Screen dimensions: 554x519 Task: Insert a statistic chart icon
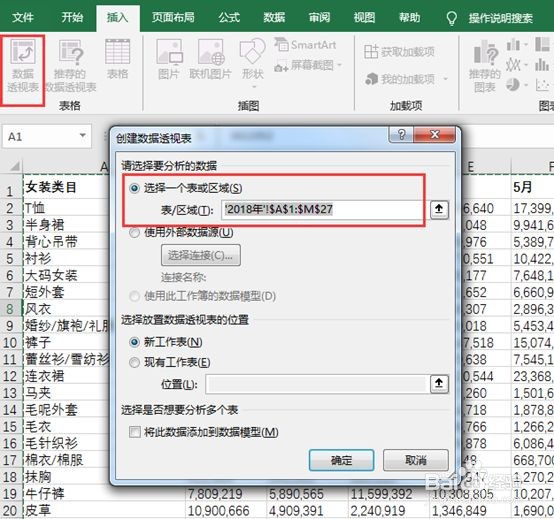pyautogui.click(x=542, y=65)
